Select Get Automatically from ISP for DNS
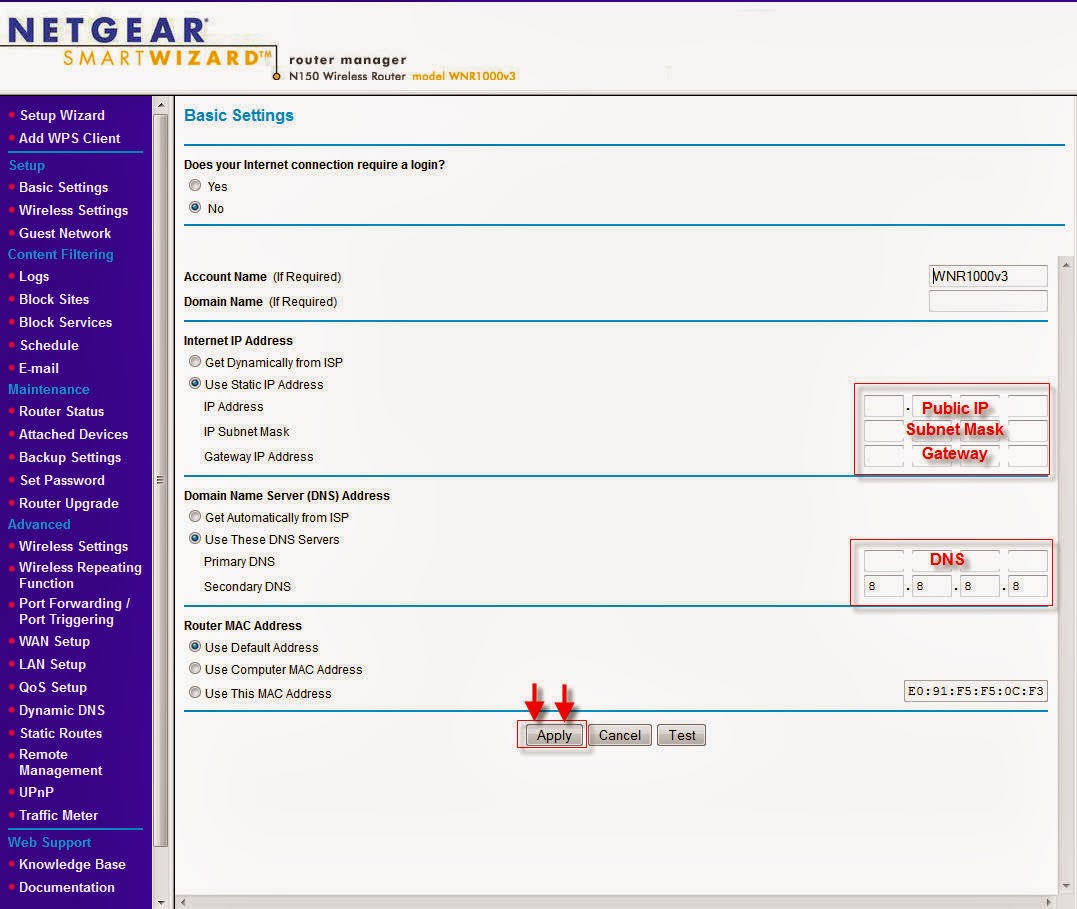Screen dimensions: 1077x909 [x=195, y=517]
